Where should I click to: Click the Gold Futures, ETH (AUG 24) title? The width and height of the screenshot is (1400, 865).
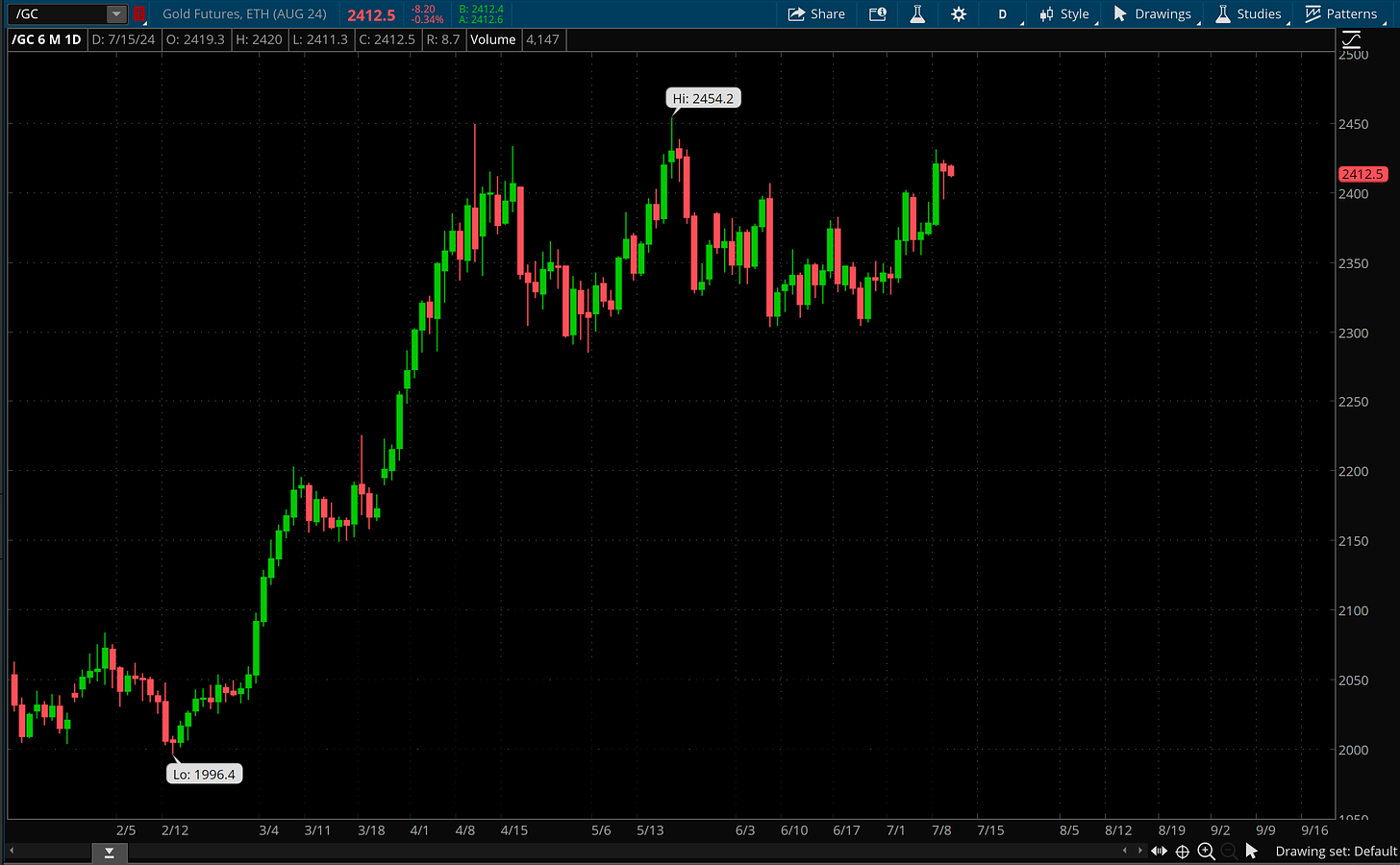point(244,14)
